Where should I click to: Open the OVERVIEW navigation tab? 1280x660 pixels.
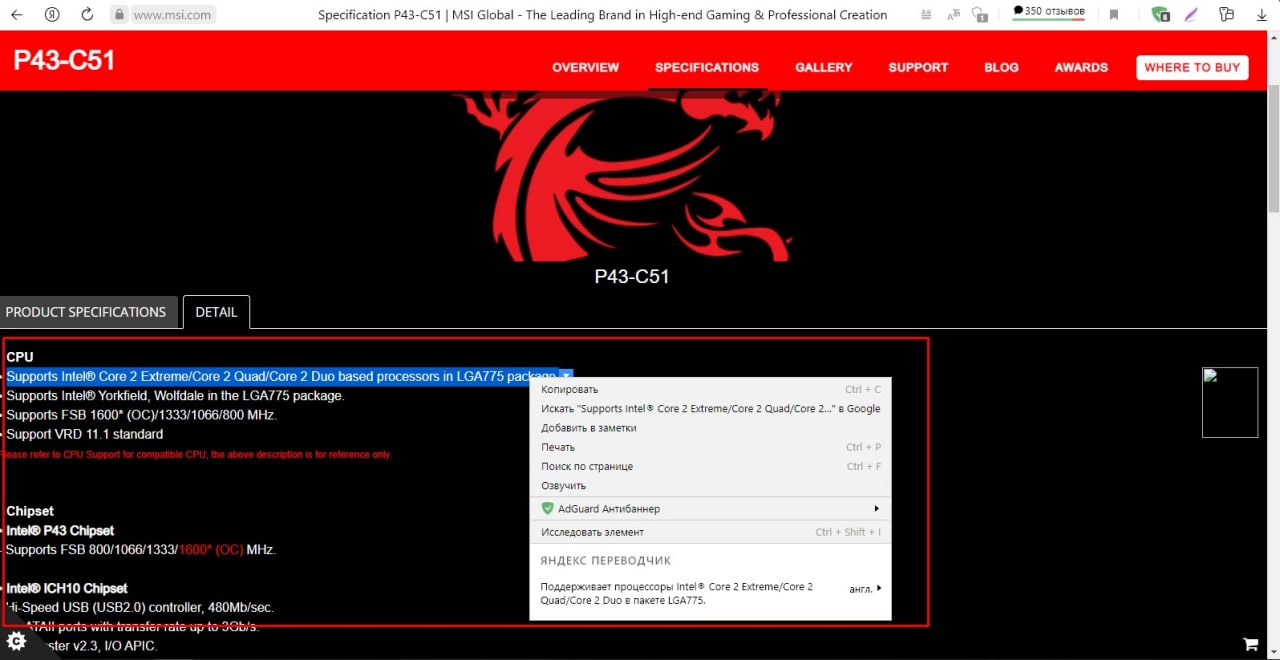click(x=586, y=67)
